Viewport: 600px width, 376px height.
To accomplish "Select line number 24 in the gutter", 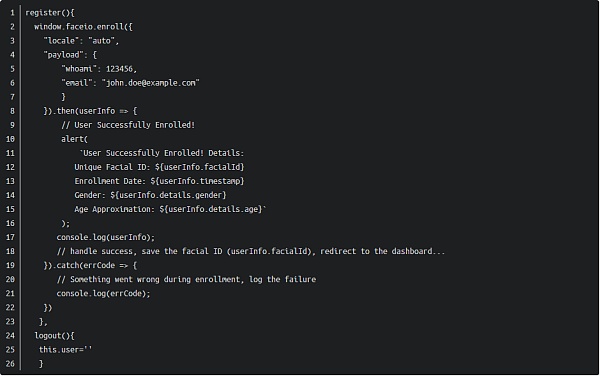I will click(x=10, y=336).
